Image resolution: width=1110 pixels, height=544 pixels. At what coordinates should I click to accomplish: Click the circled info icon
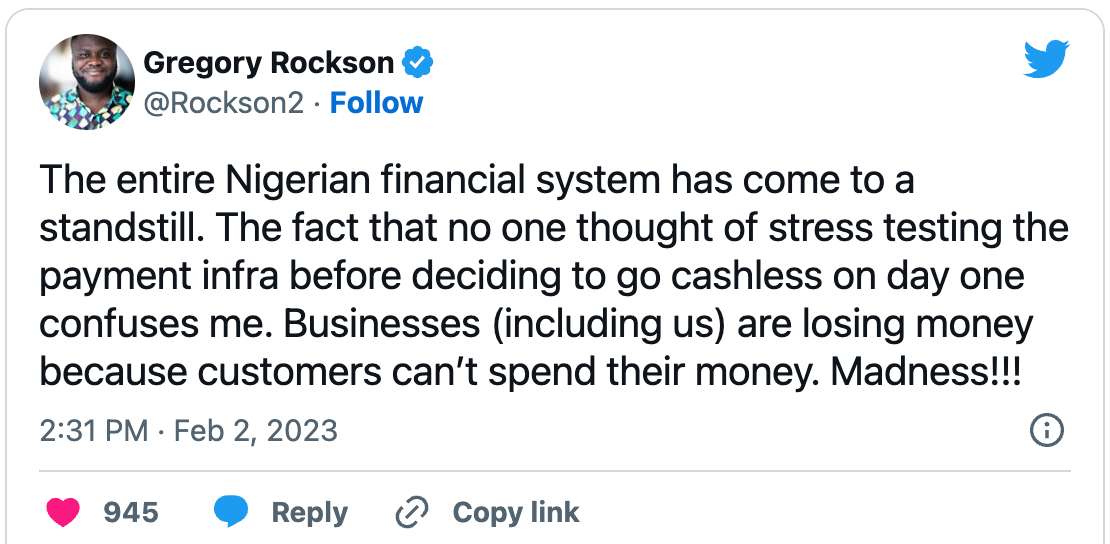(1046, 431)
